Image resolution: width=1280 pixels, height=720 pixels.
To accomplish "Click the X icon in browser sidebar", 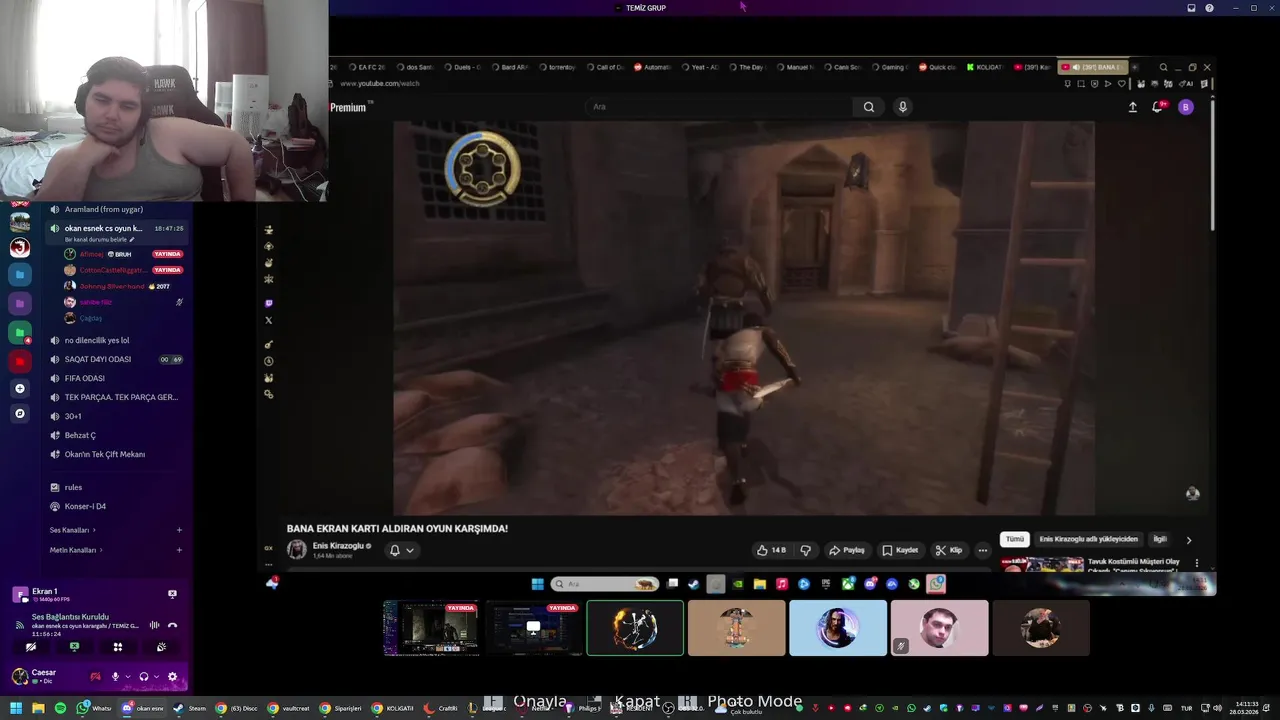I will pyautogui.click(x=268, y=320).
